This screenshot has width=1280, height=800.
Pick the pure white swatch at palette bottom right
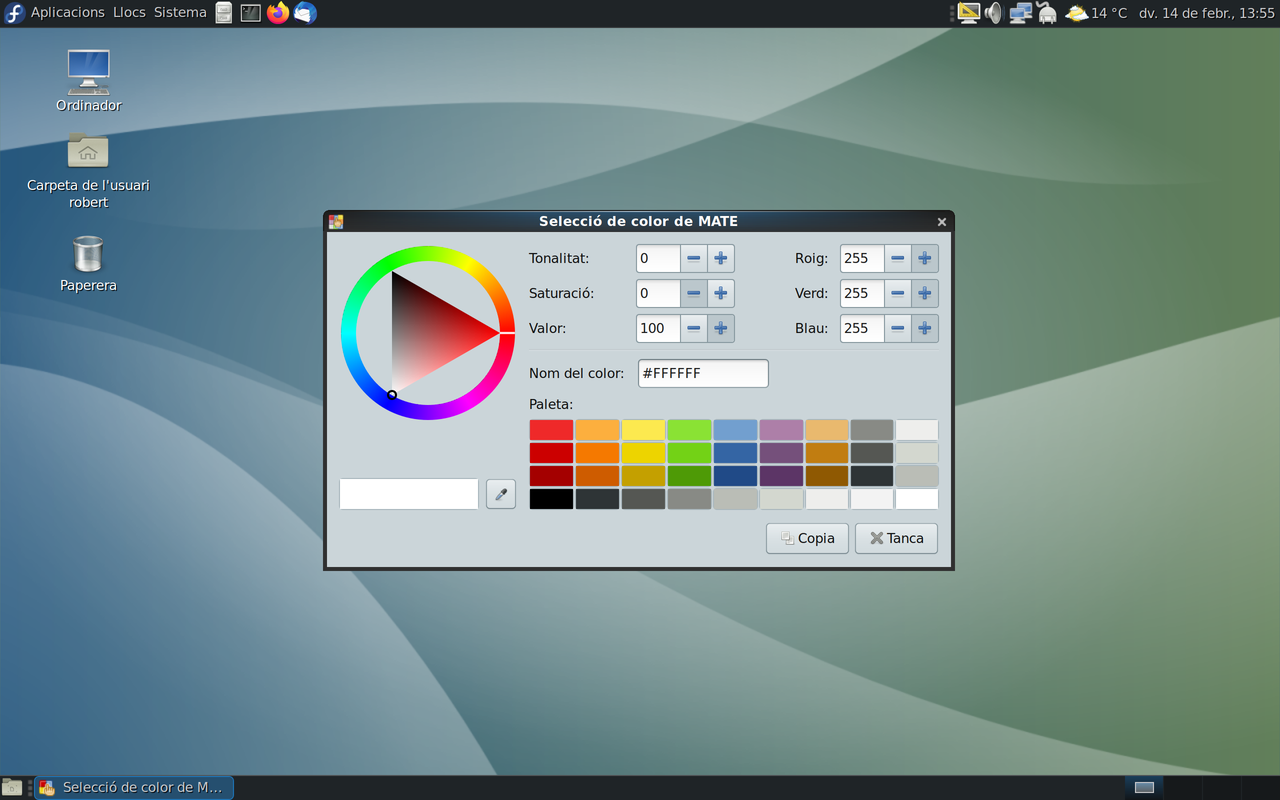click(x=917, y=499)
